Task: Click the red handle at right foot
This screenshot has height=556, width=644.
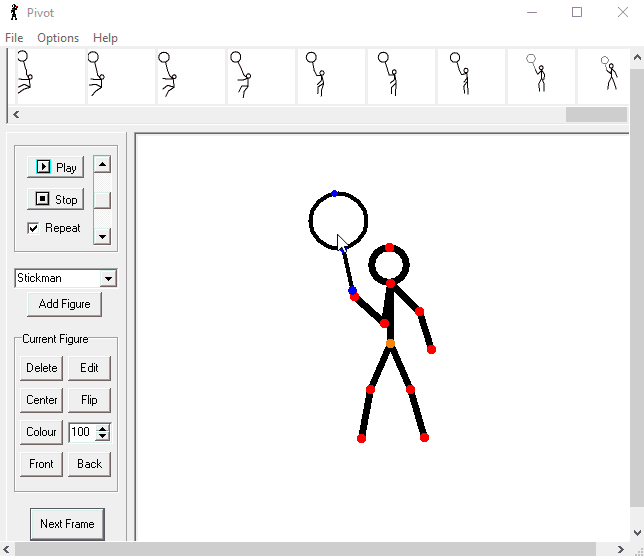Action: point(425,438)
